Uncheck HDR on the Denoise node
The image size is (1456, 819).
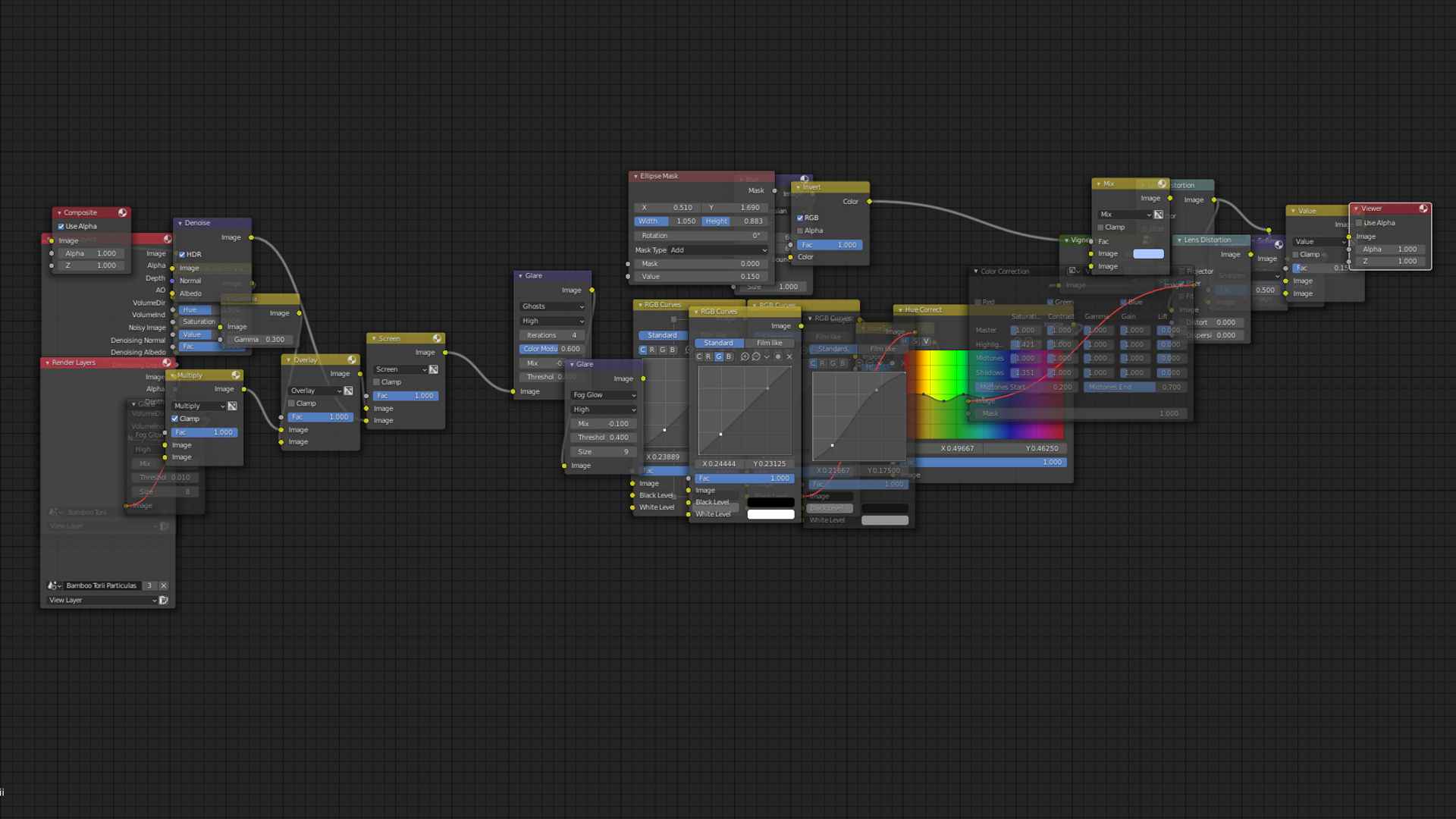pyautogui.click(x=181, y=254)
